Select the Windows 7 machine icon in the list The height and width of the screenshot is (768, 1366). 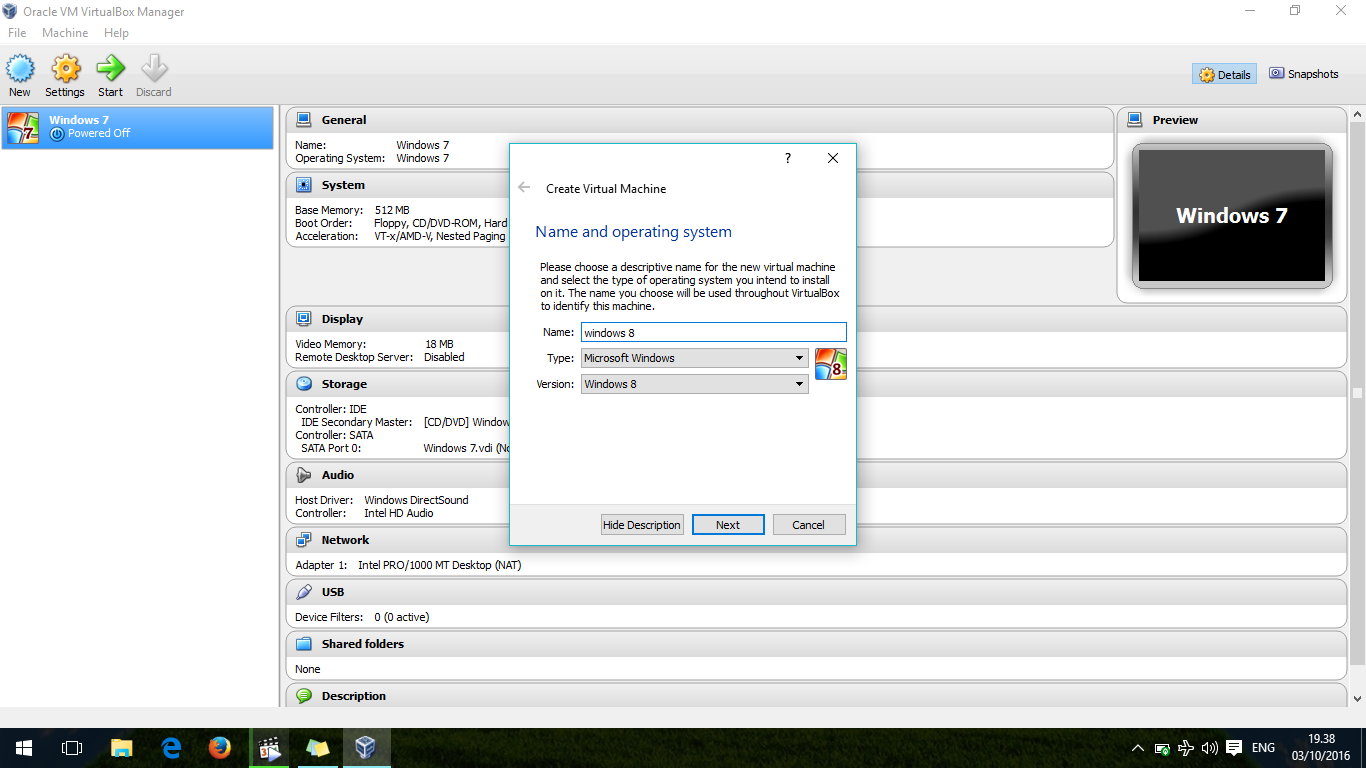tap(23, 127)
